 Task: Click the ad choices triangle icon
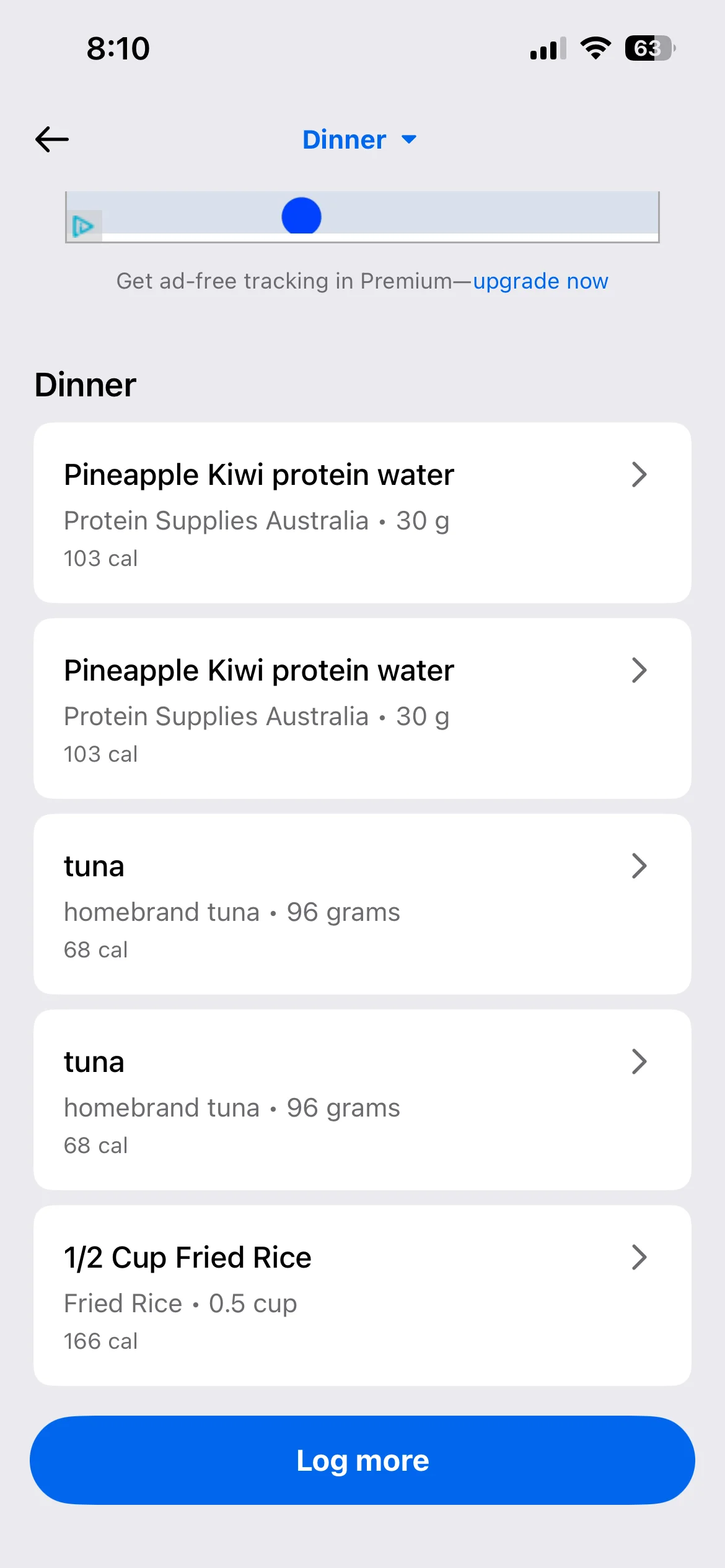point(83,226)
